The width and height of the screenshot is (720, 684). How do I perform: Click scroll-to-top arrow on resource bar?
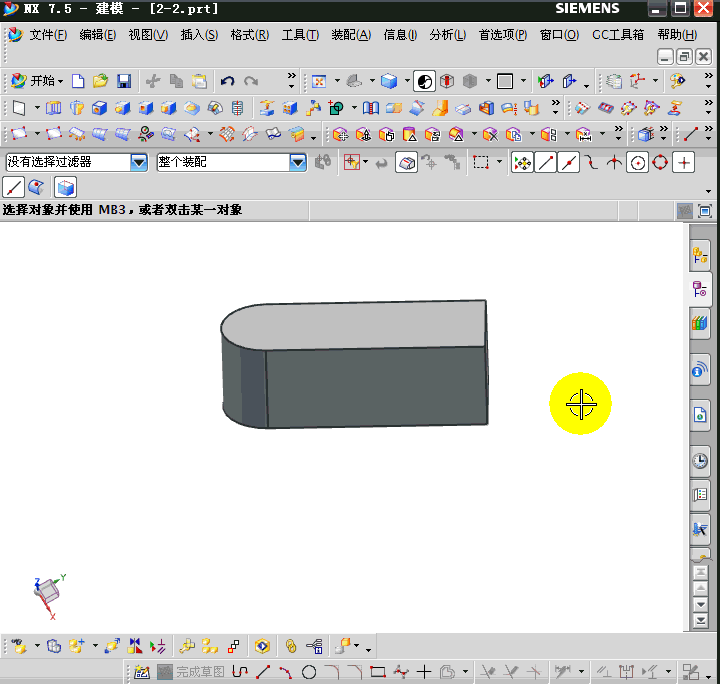coord(701,572)
